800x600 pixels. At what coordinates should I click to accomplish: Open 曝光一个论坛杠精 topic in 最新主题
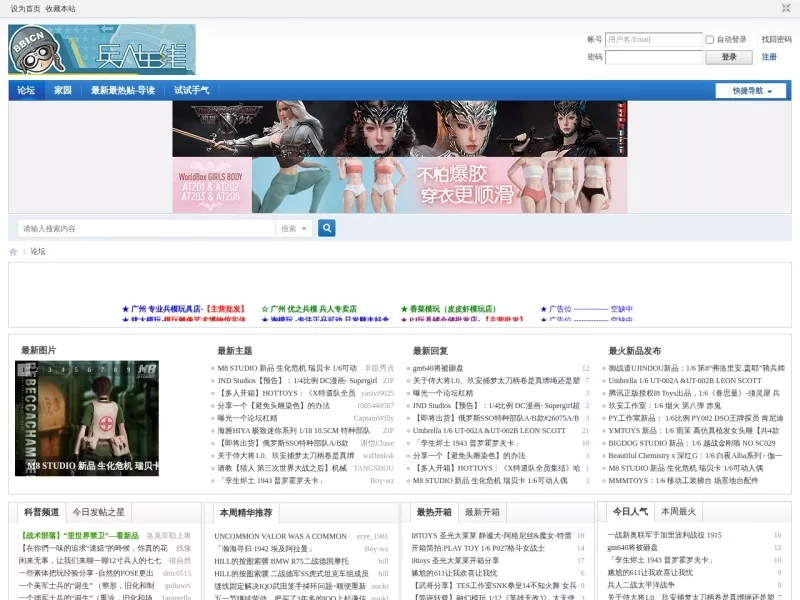tap(247, 418)
